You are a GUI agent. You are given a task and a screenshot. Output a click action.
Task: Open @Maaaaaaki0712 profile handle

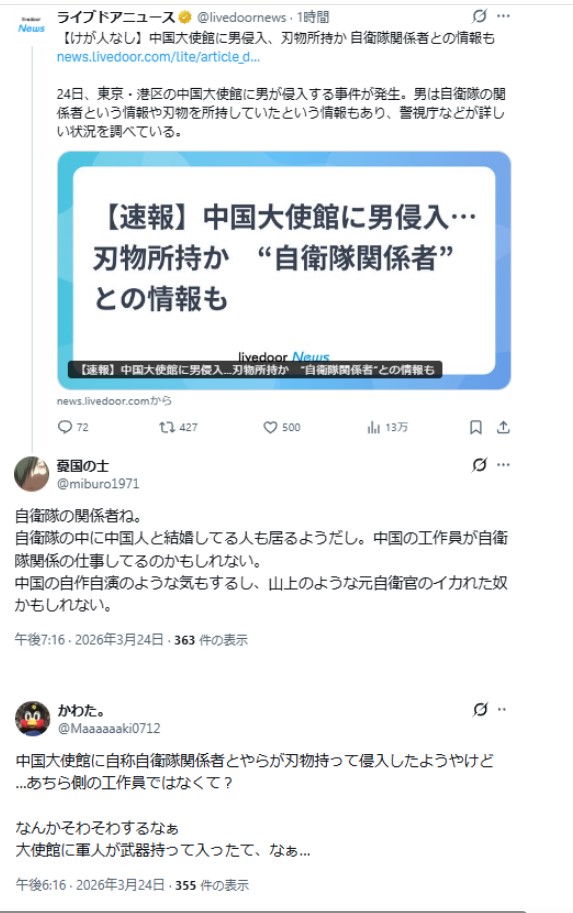pyautogui.click(x=109, y=728)
